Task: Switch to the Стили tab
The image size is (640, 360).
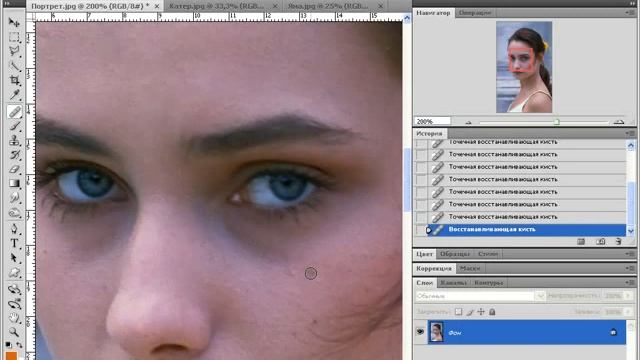Action: (x=488, y=254)
